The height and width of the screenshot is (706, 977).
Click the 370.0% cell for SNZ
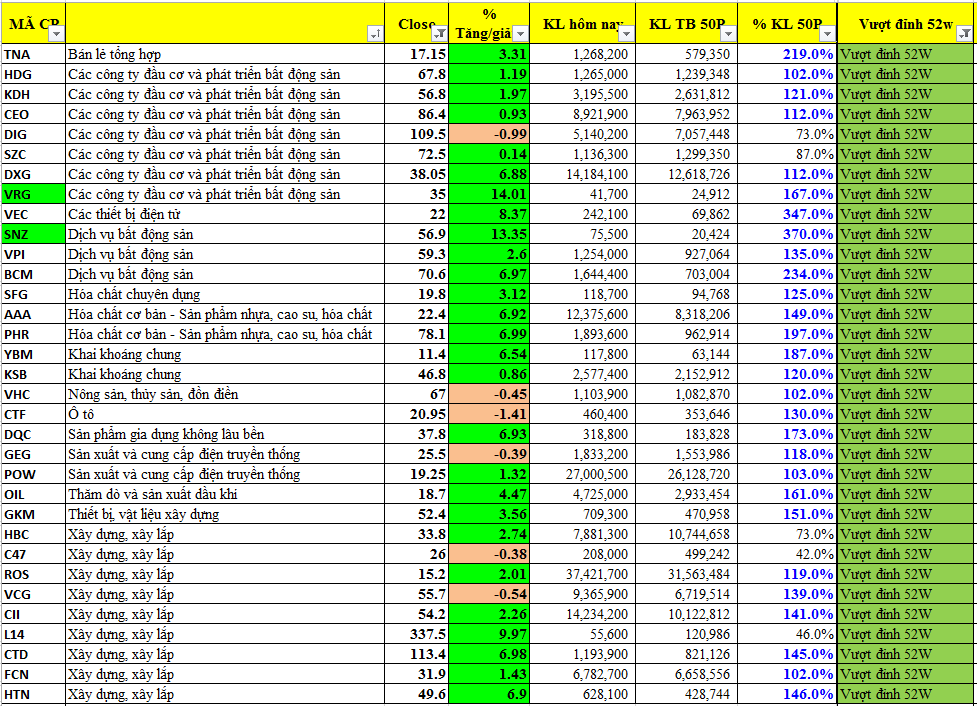point(786,234)
